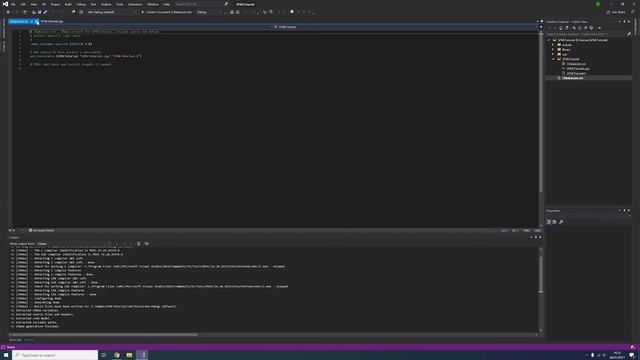
Task: Open the Project menu
Action: (x=55, y=4)
